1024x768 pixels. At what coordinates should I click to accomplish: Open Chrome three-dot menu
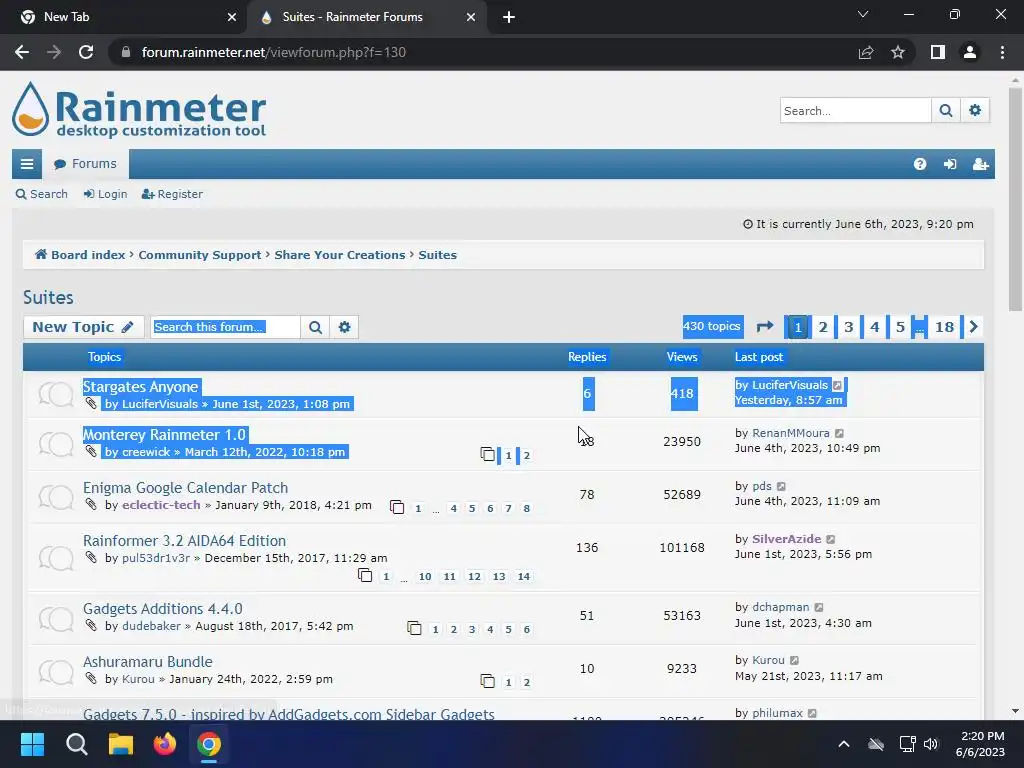(1002, 52)
